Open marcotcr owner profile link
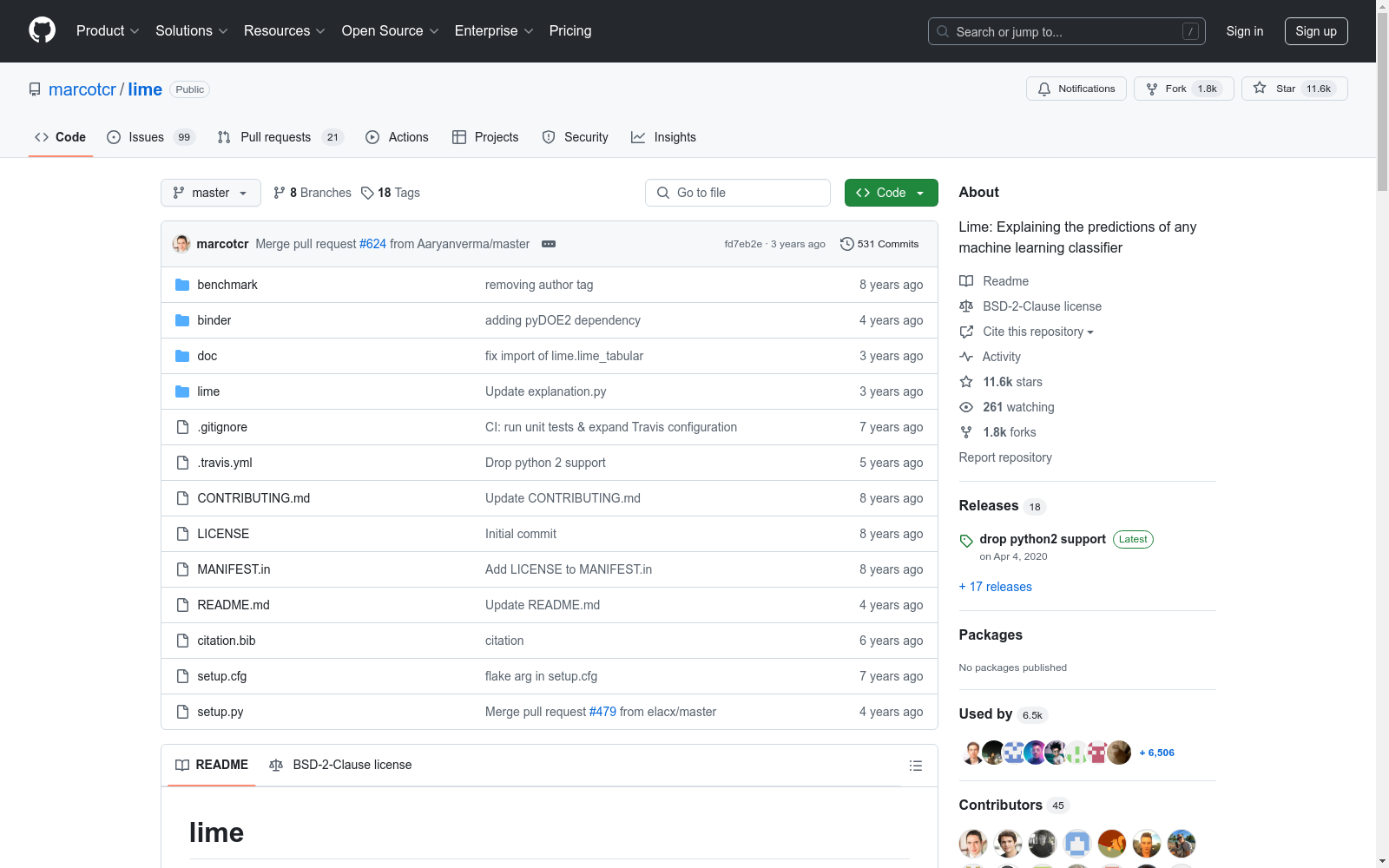The width and height of the screenshot is (1389, 868). point(82,89)
